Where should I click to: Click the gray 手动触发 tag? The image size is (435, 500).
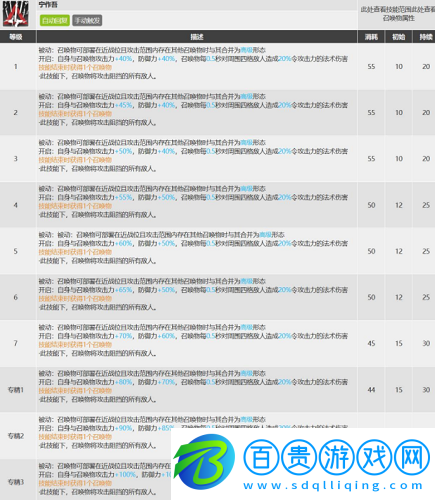point(87,21)
